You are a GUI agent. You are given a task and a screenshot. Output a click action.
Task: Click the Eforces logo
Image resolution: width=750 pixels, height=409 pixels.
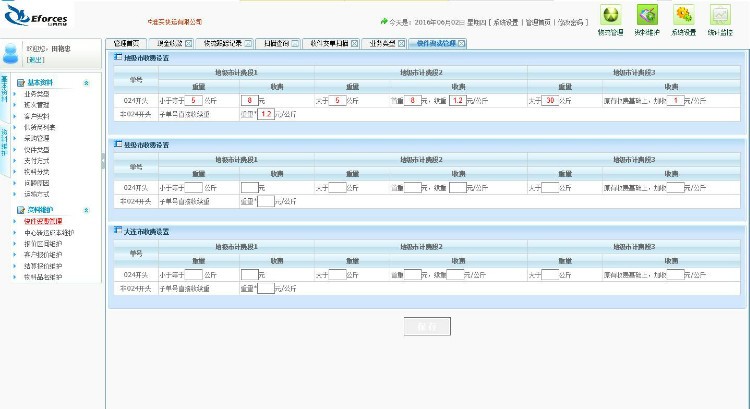(40, 17)
